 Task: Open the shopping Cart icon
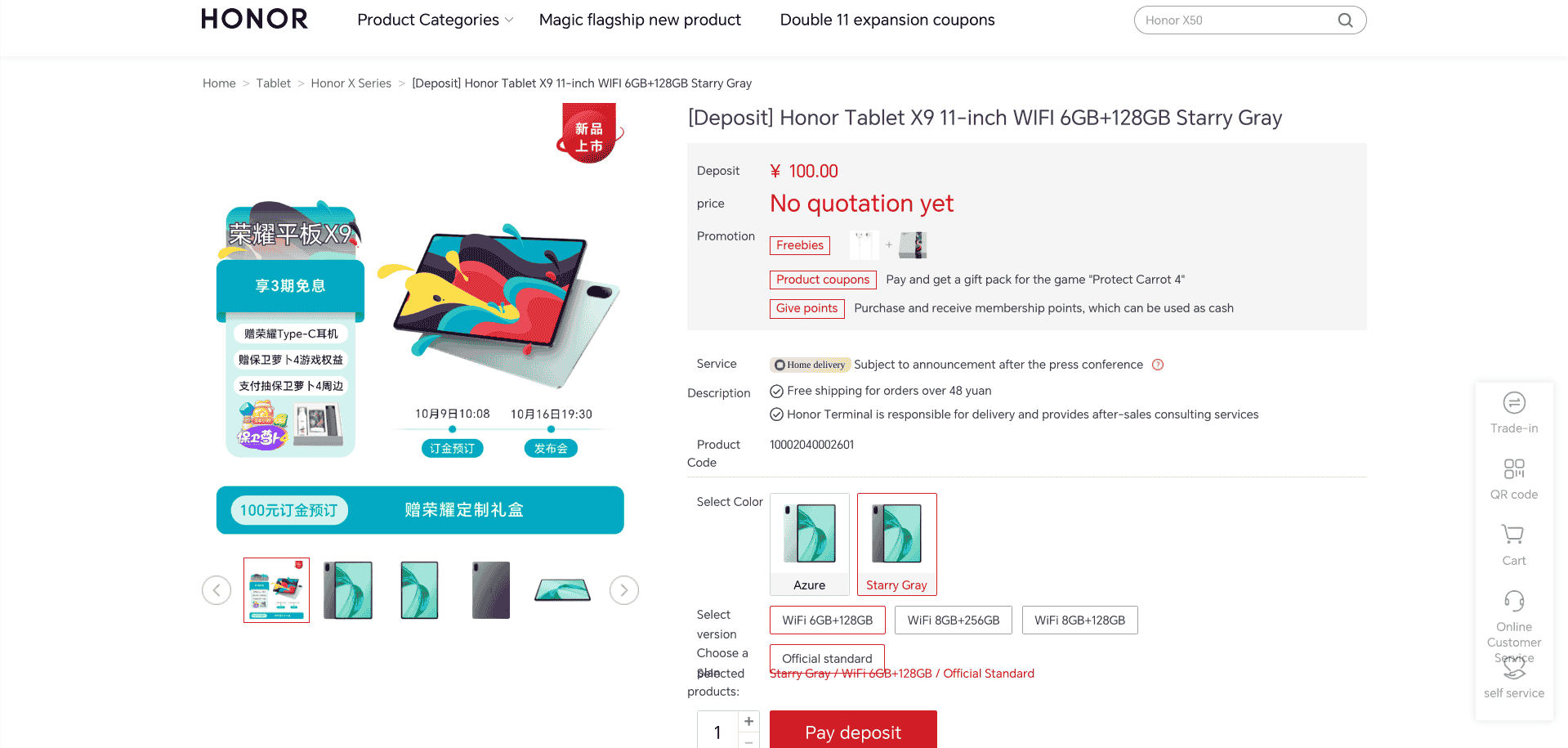pos(1513,535)
